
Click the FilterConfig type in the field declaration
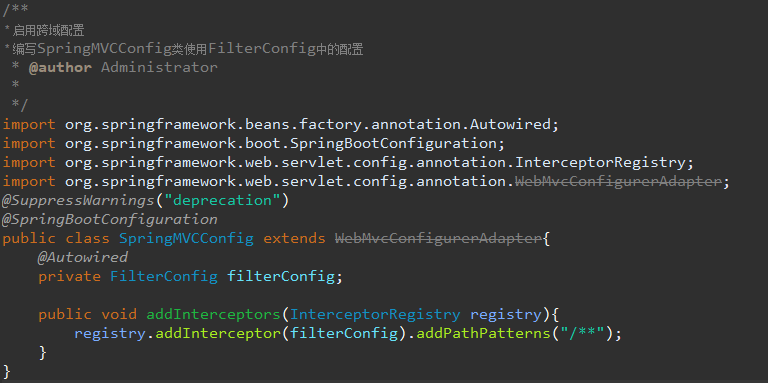click(x=164, y=277)
